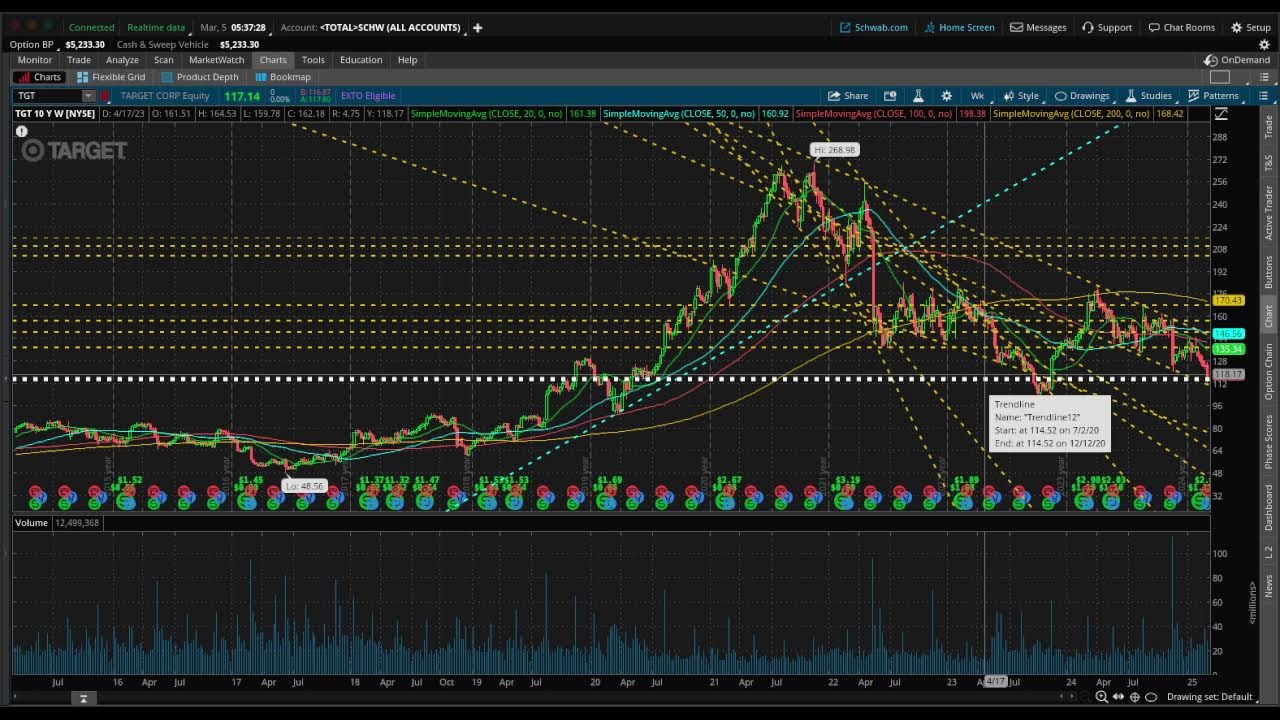
Task: Open the Drawings menu
Action: pos(1081,96)
